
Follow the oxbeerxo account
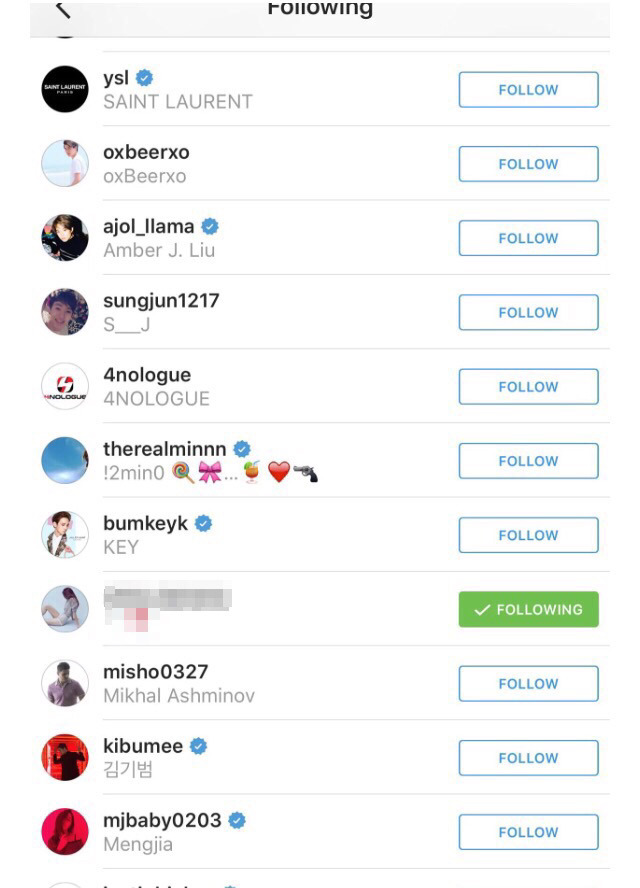pos(528,164)
